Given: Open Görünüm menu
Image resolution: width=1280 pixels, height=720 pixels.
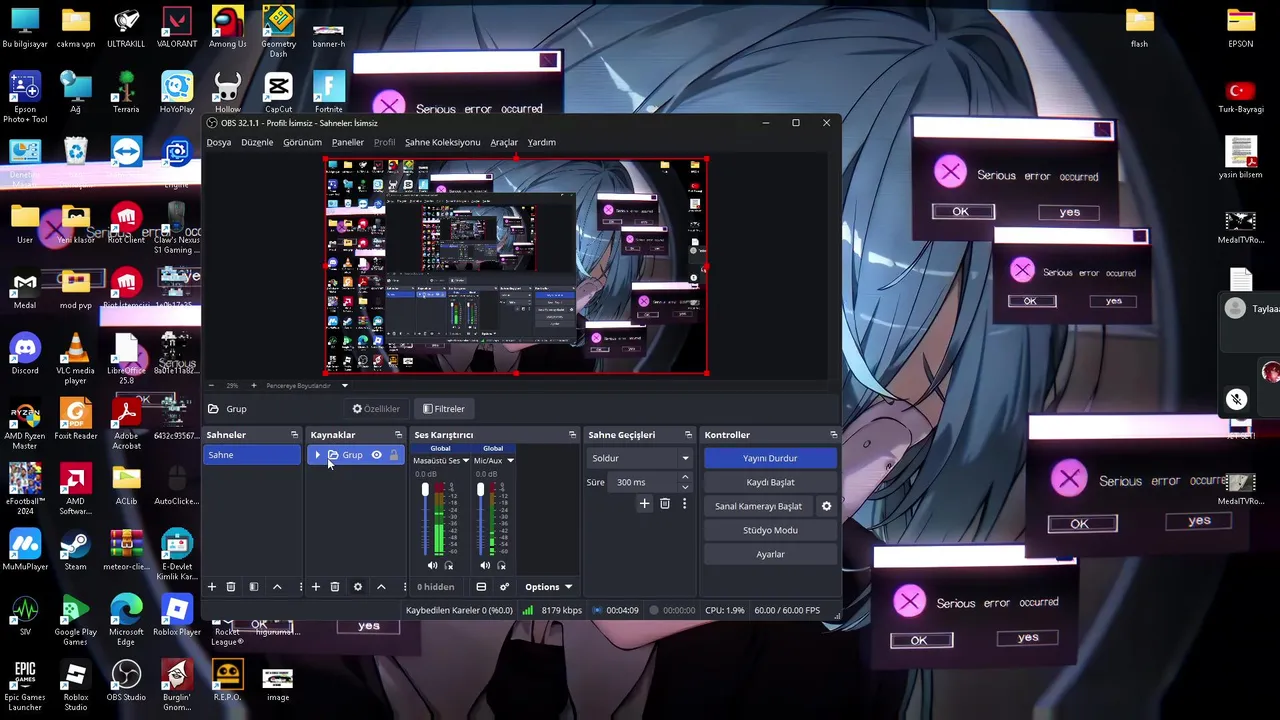Looking at the screenshot, I should click(x=302, y=142).
